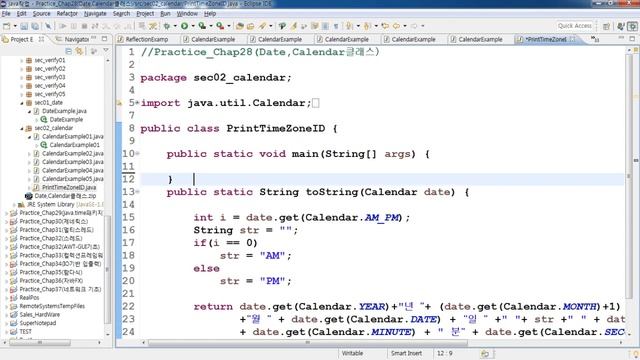
Task: Click the Save All icon
Action: (35, 26)
